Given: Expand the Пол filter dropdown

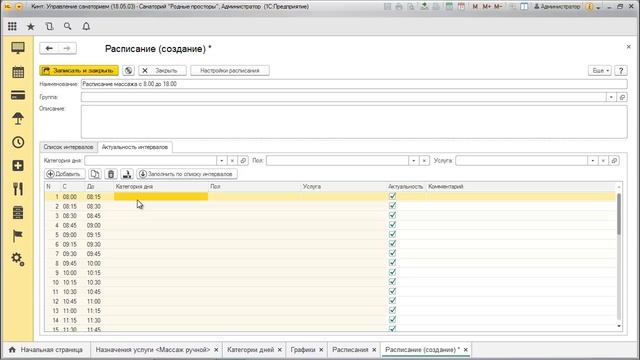Looking at the screenshot, I should click(x=413, y=161).
